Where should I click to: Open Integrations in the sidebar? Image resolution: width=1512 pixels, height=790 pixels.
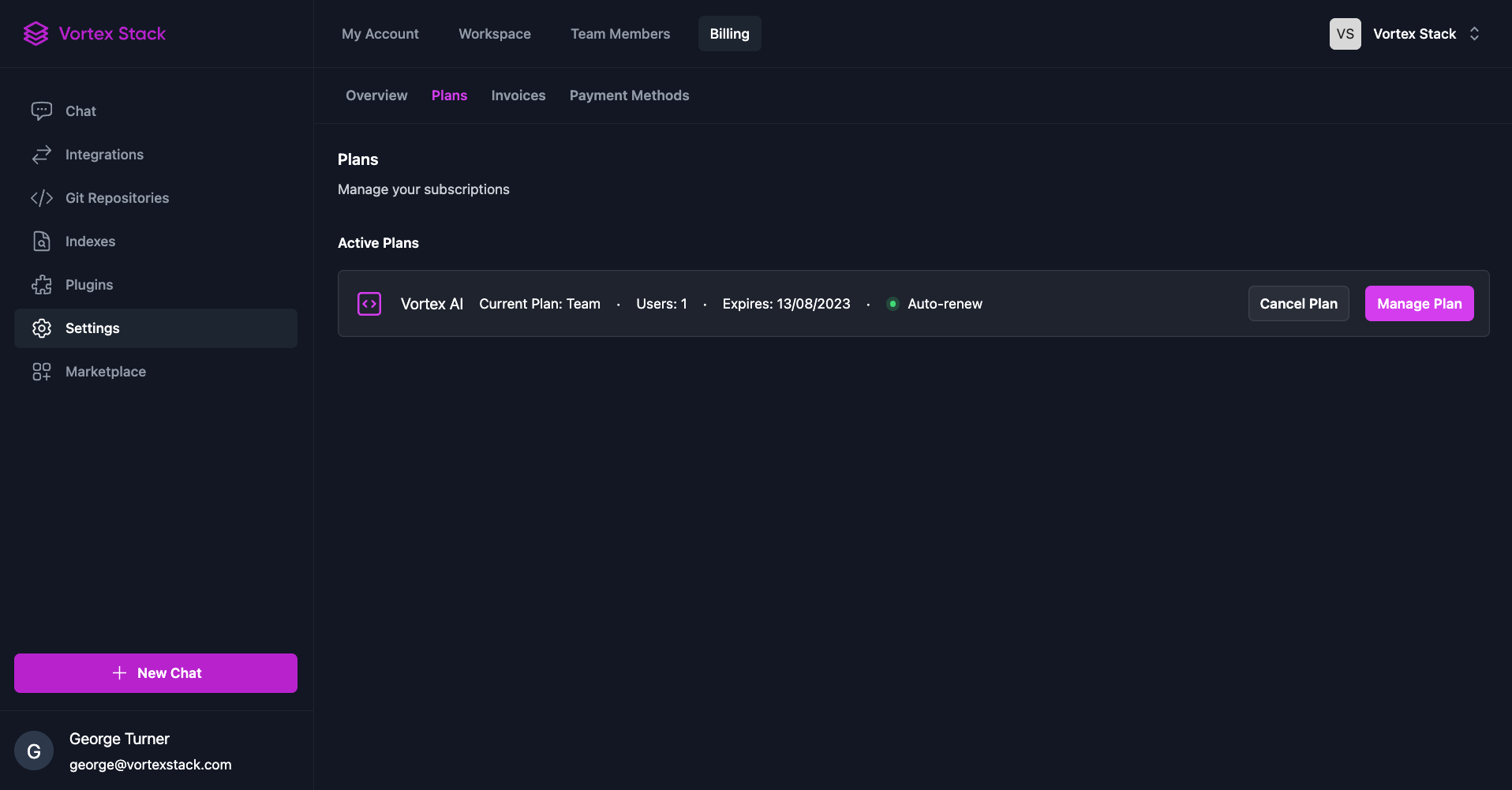pyautogui.click(x=155, y=155)
